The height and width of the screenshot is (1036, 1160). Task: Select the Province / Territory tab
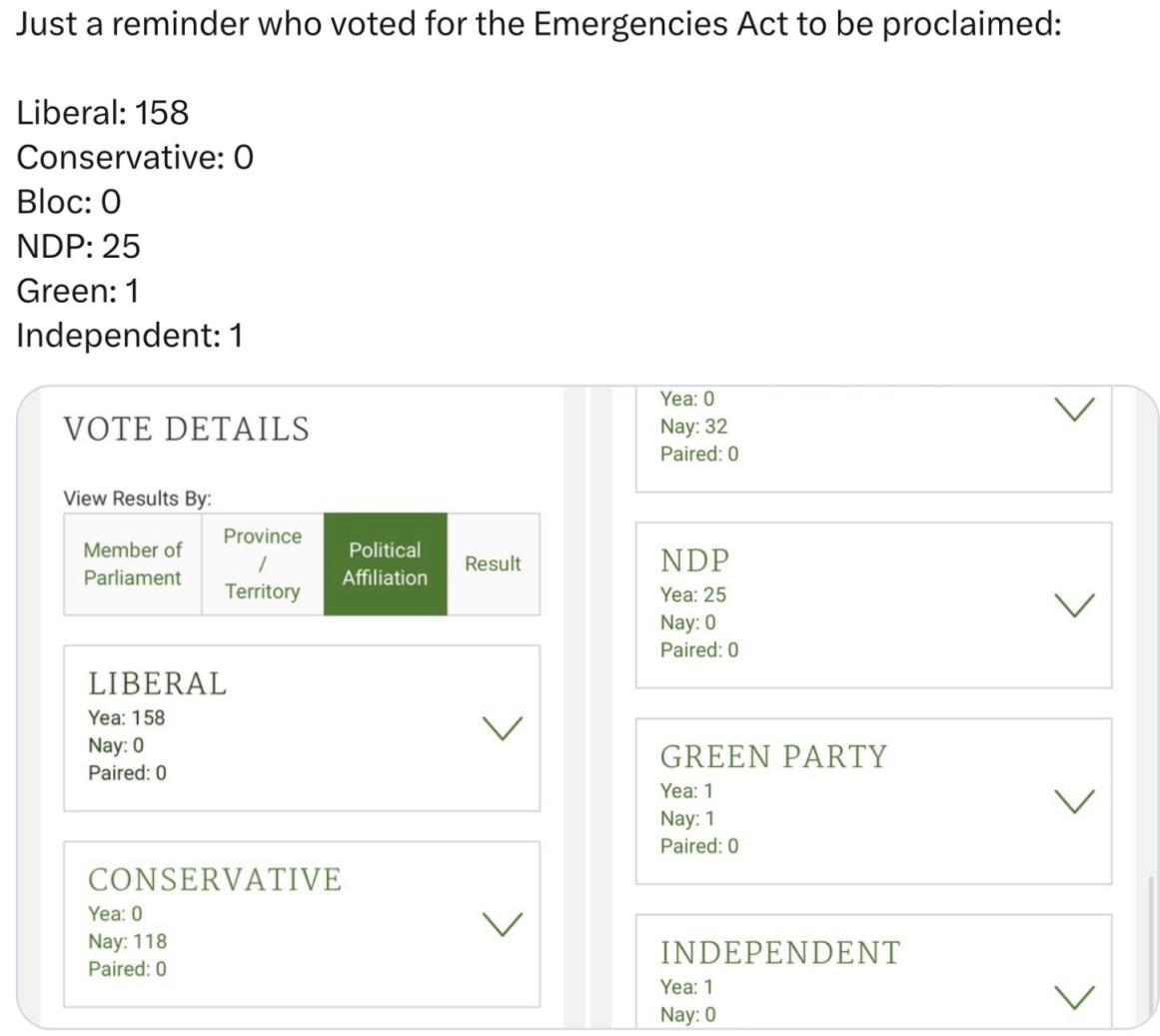[262, 563]
